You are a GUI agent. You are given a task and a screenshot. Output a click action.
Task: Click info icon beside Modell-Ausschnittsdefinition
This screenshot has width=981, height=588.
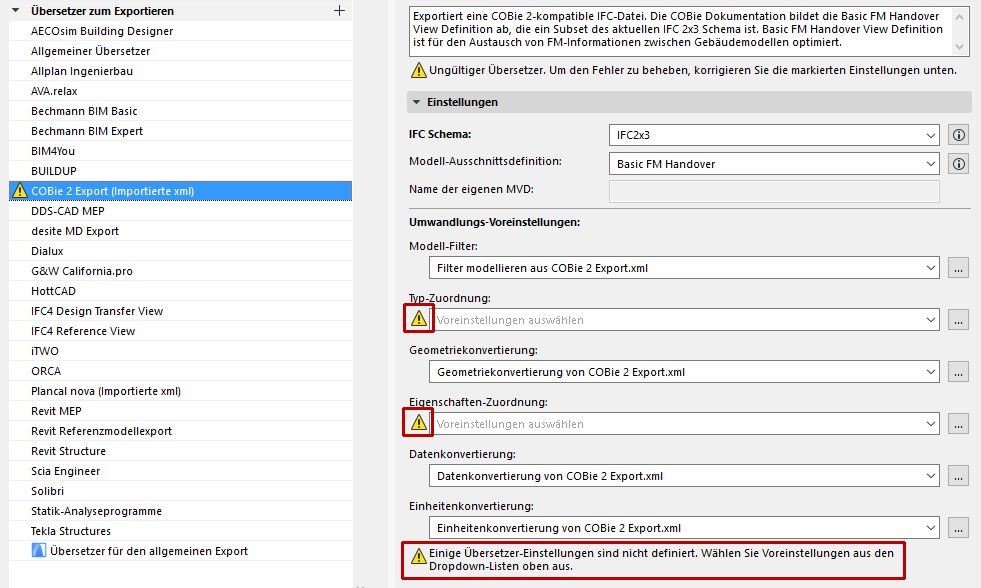(x=957, y=163)
